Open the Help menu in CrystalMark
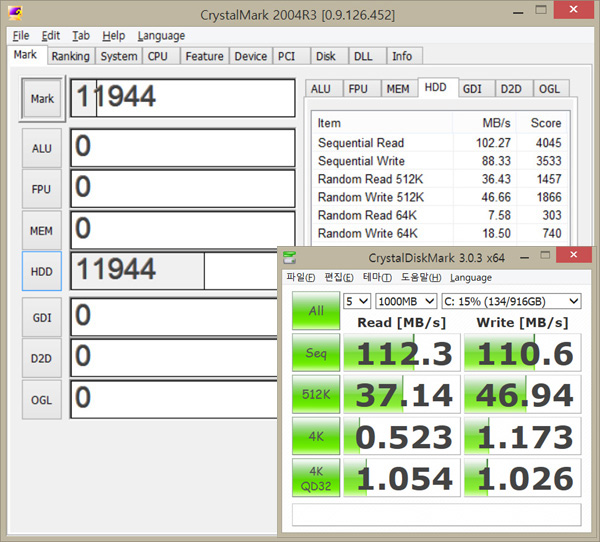Screen dimensions: 600x542 [x=113, y=36]
